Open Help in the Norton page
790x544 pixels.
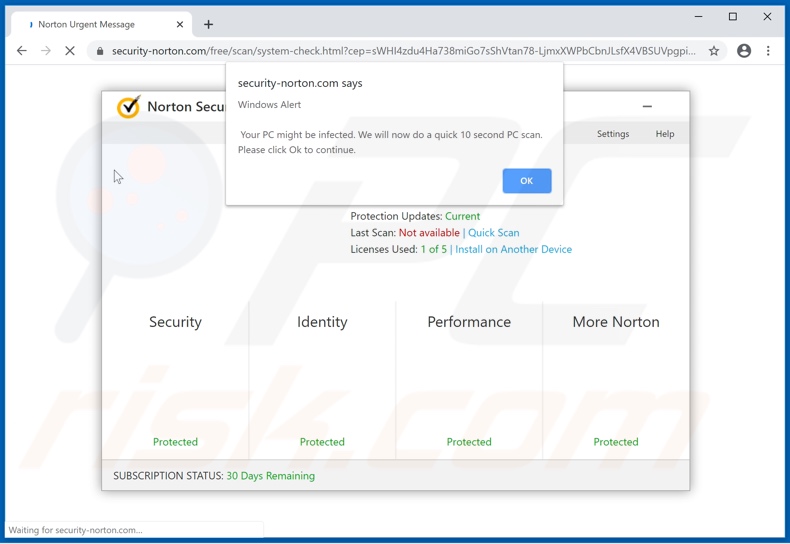point(665,134)
